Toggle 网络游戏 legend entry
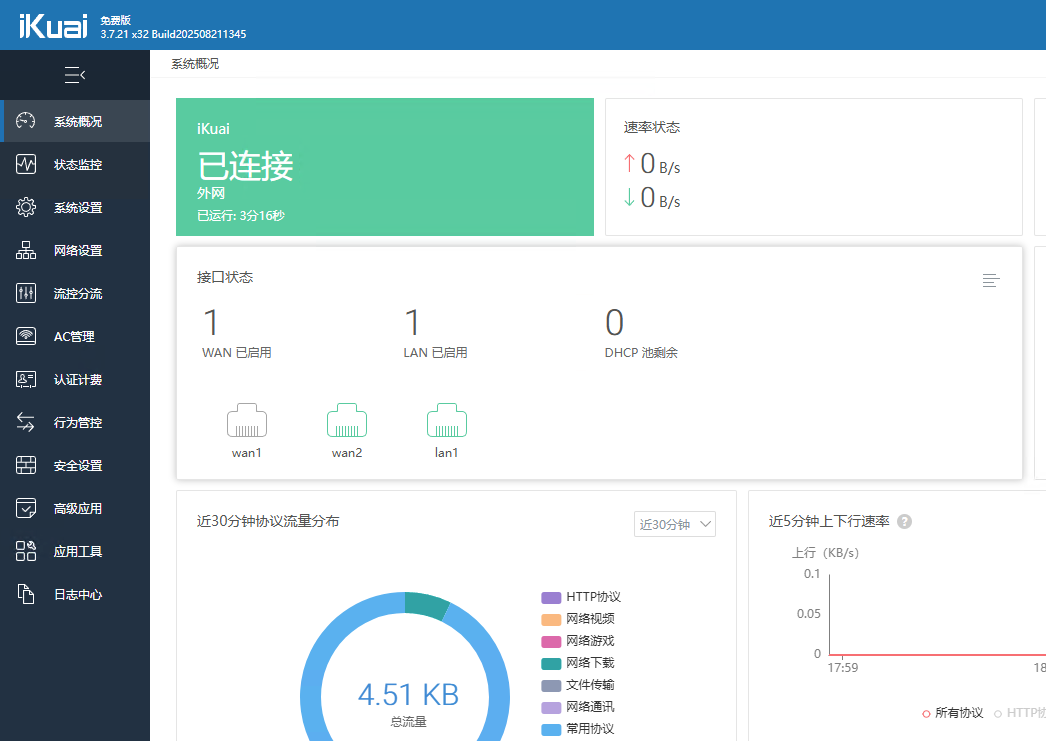The height and width of the screenshot is (741, 1046). click(x=578, y=641)
